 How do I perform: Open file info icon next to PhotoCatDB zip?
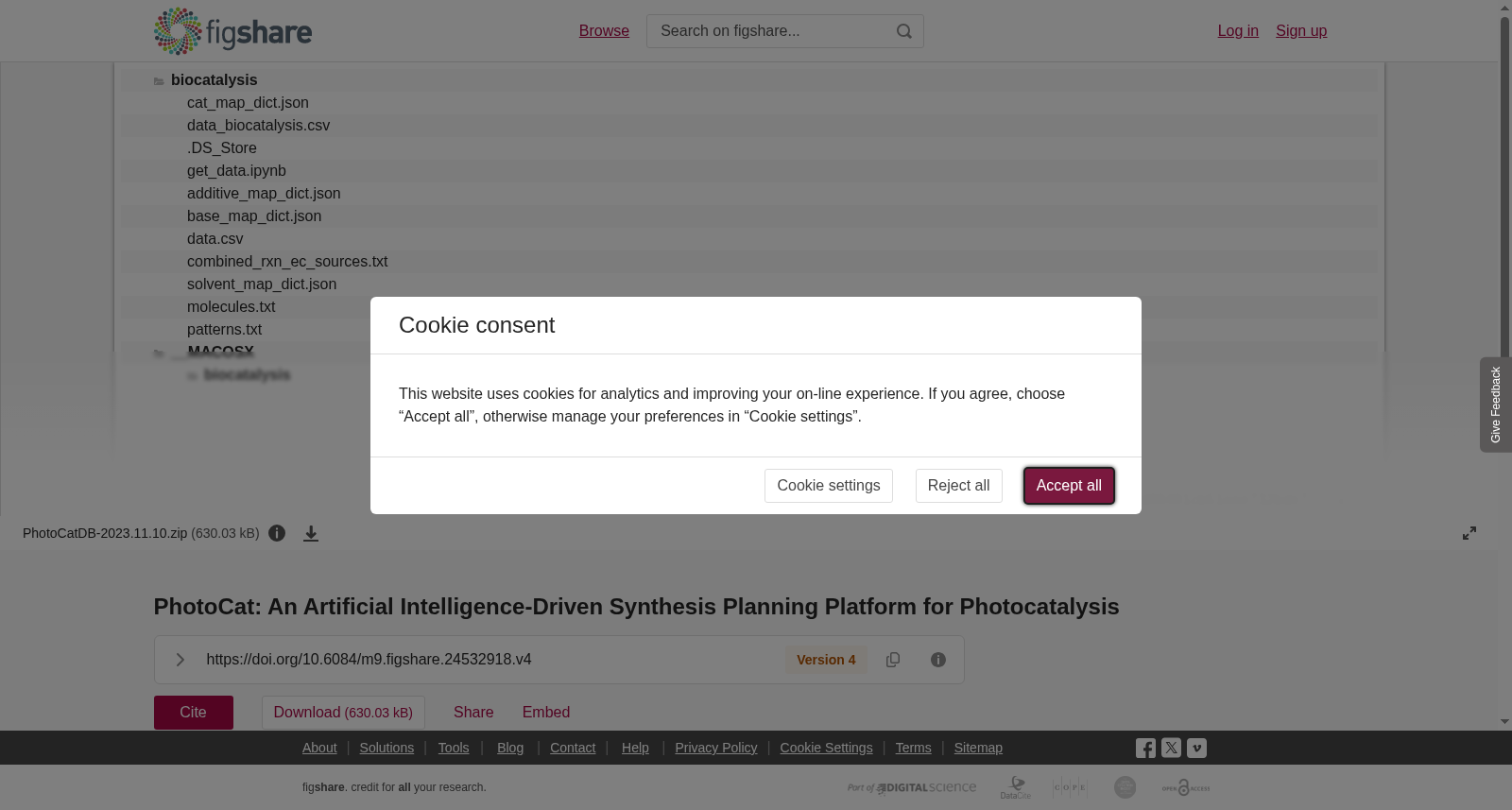[277, 533]
